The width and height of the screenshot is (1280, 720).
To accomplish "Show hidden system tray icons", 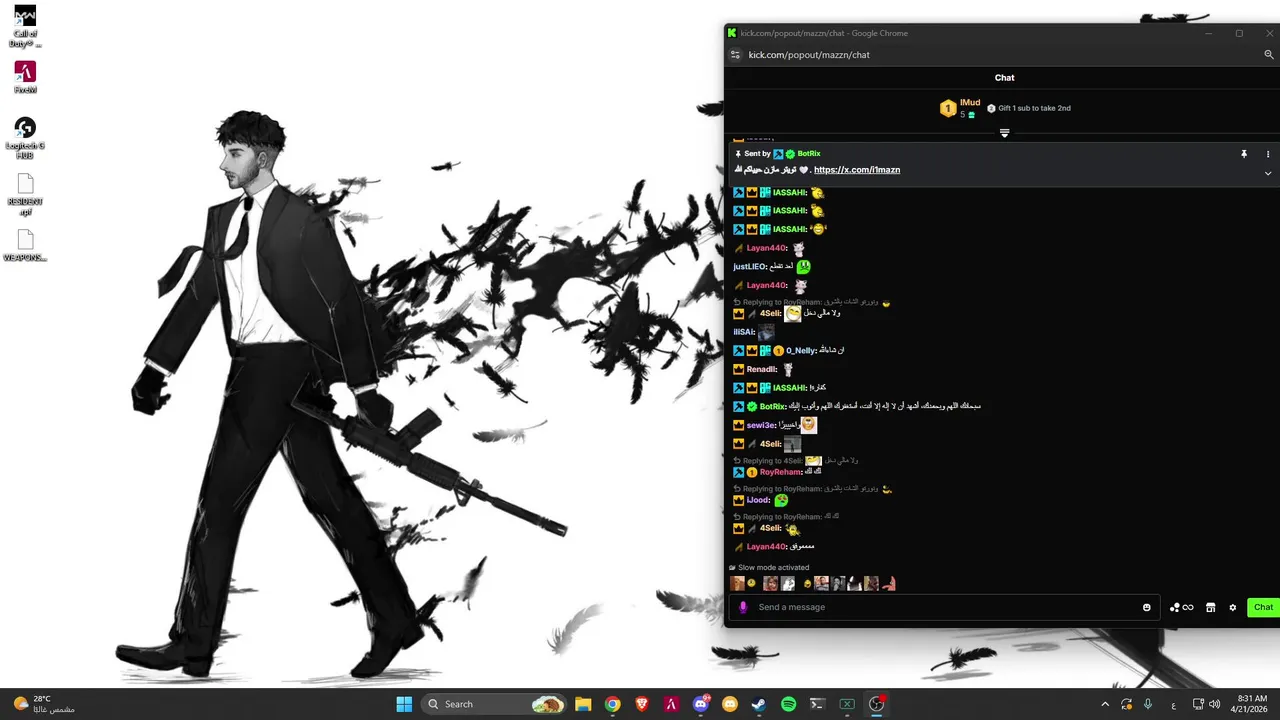I will pyautogui.click(x=1105, y=704).
